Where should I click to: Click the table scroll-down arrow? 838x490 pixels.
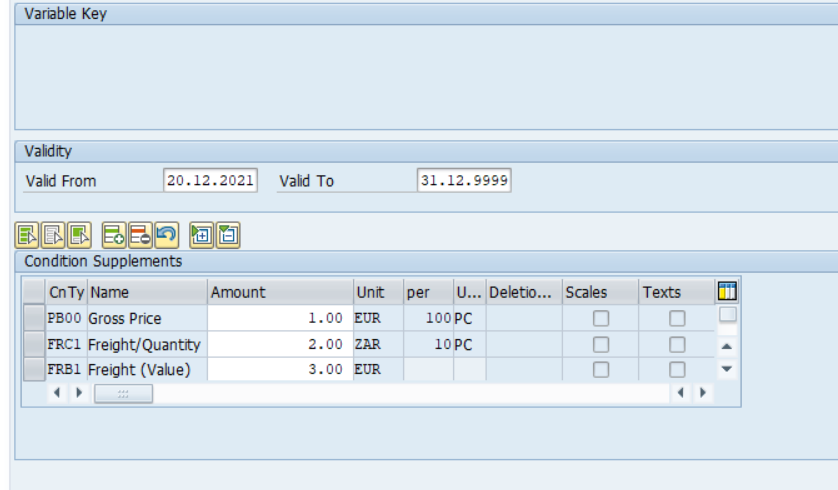click(x=727, y=369)
